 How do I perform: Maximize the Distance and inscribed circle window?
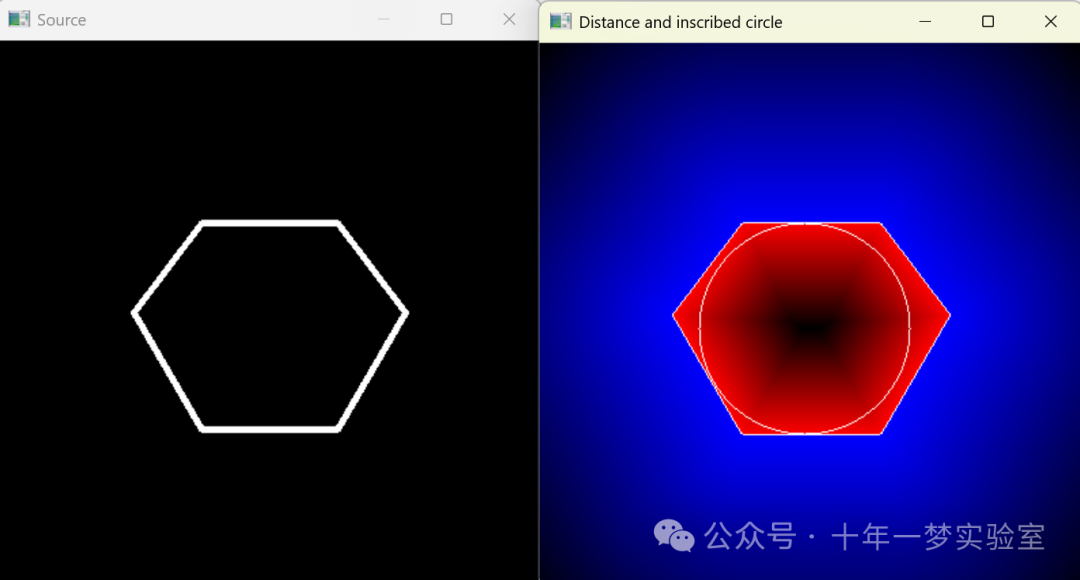click(988, 21)
